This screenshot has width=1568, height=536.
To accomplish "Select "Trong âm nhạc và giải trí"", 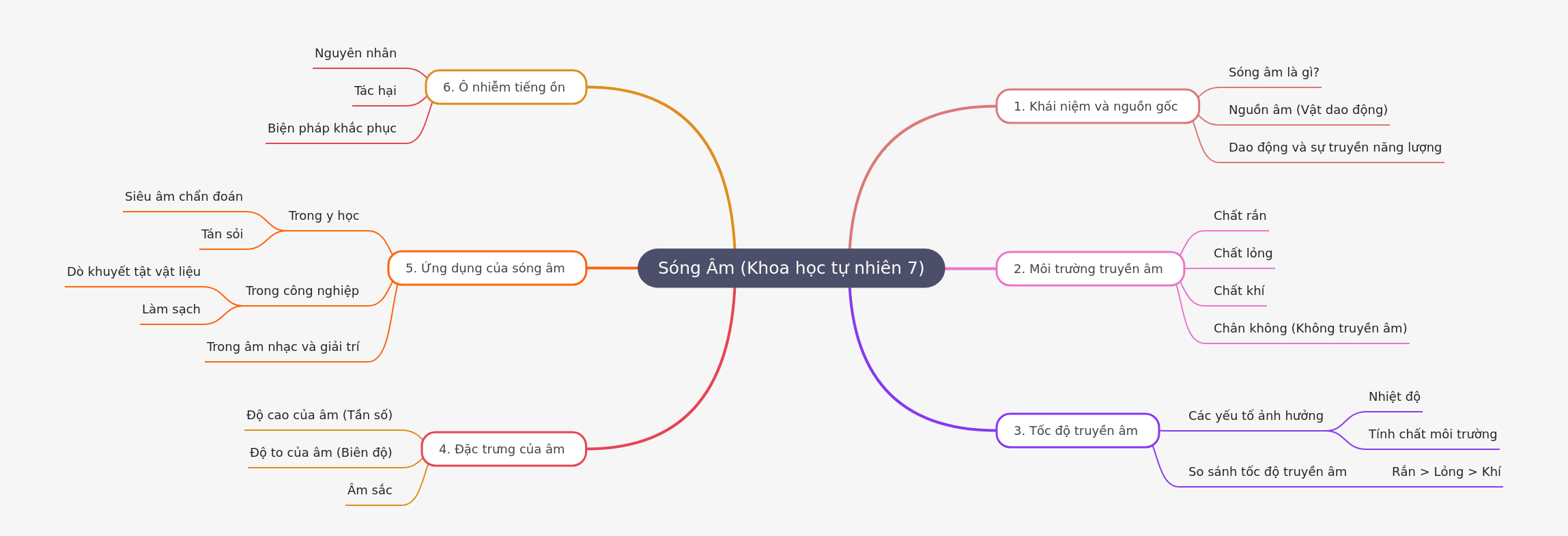I will [283, 347].
